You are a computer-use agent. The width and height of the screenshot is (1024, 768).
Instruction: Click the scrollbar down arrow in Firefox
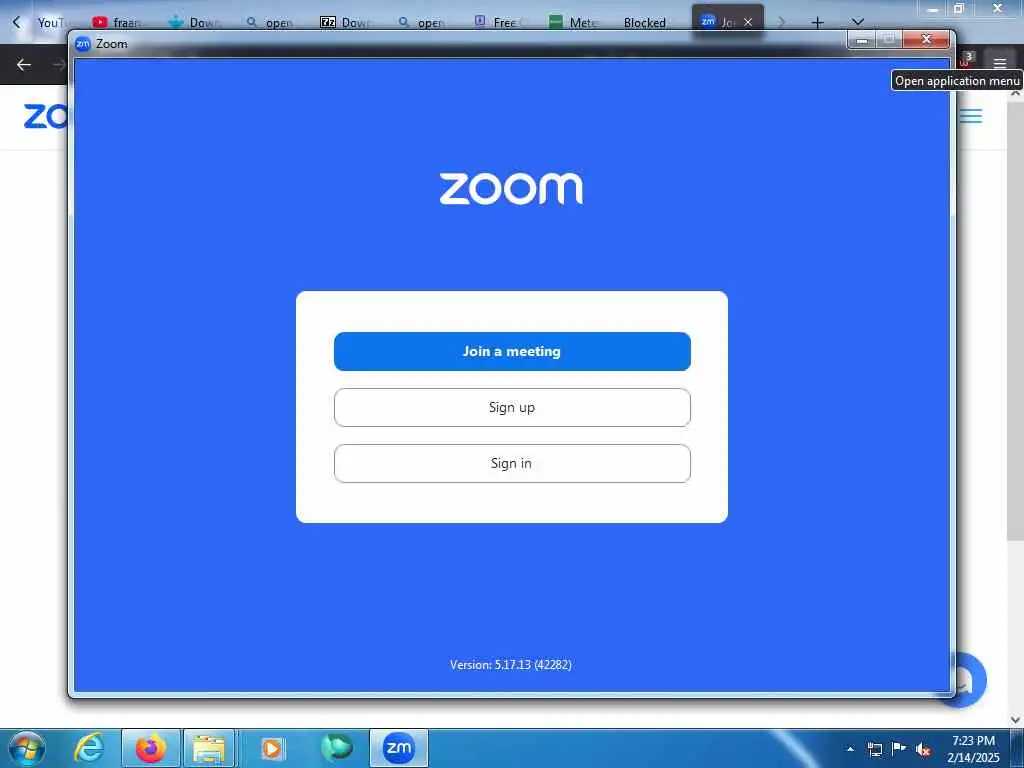[x=1016, y=720]
